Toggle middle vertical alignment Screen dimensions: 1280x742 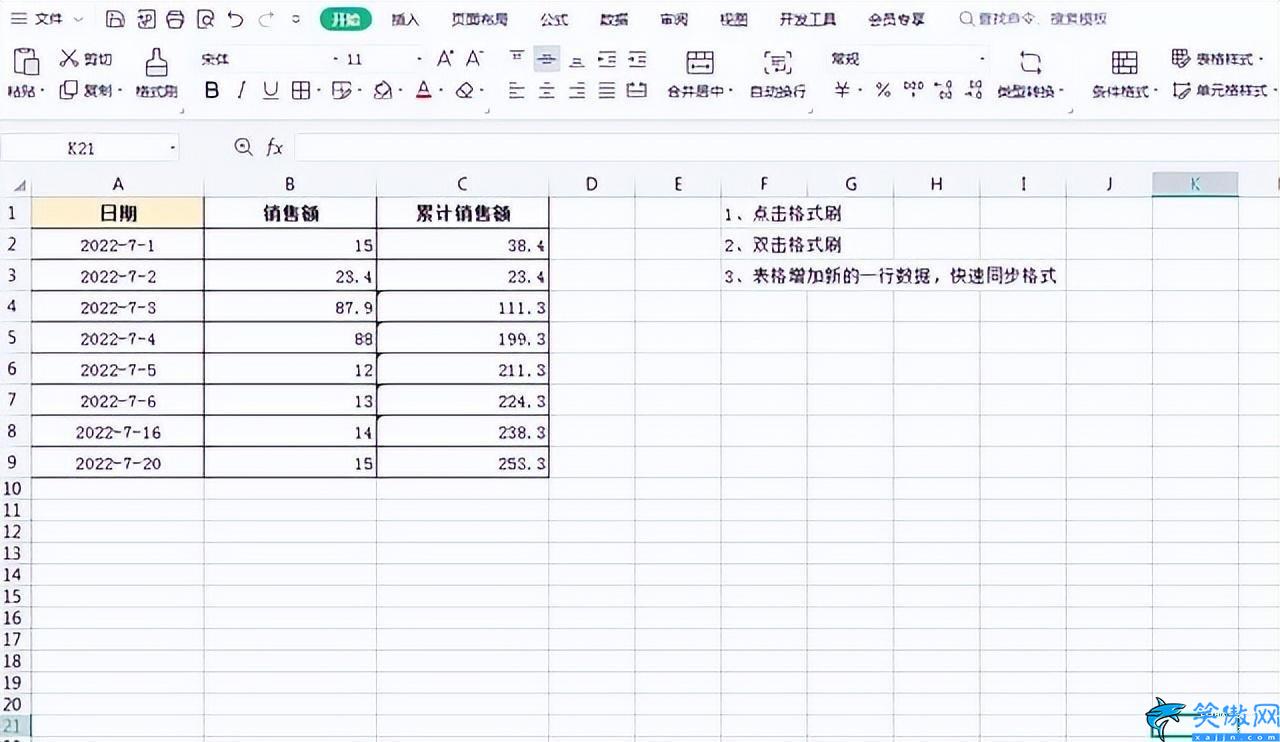pos(546,59)
